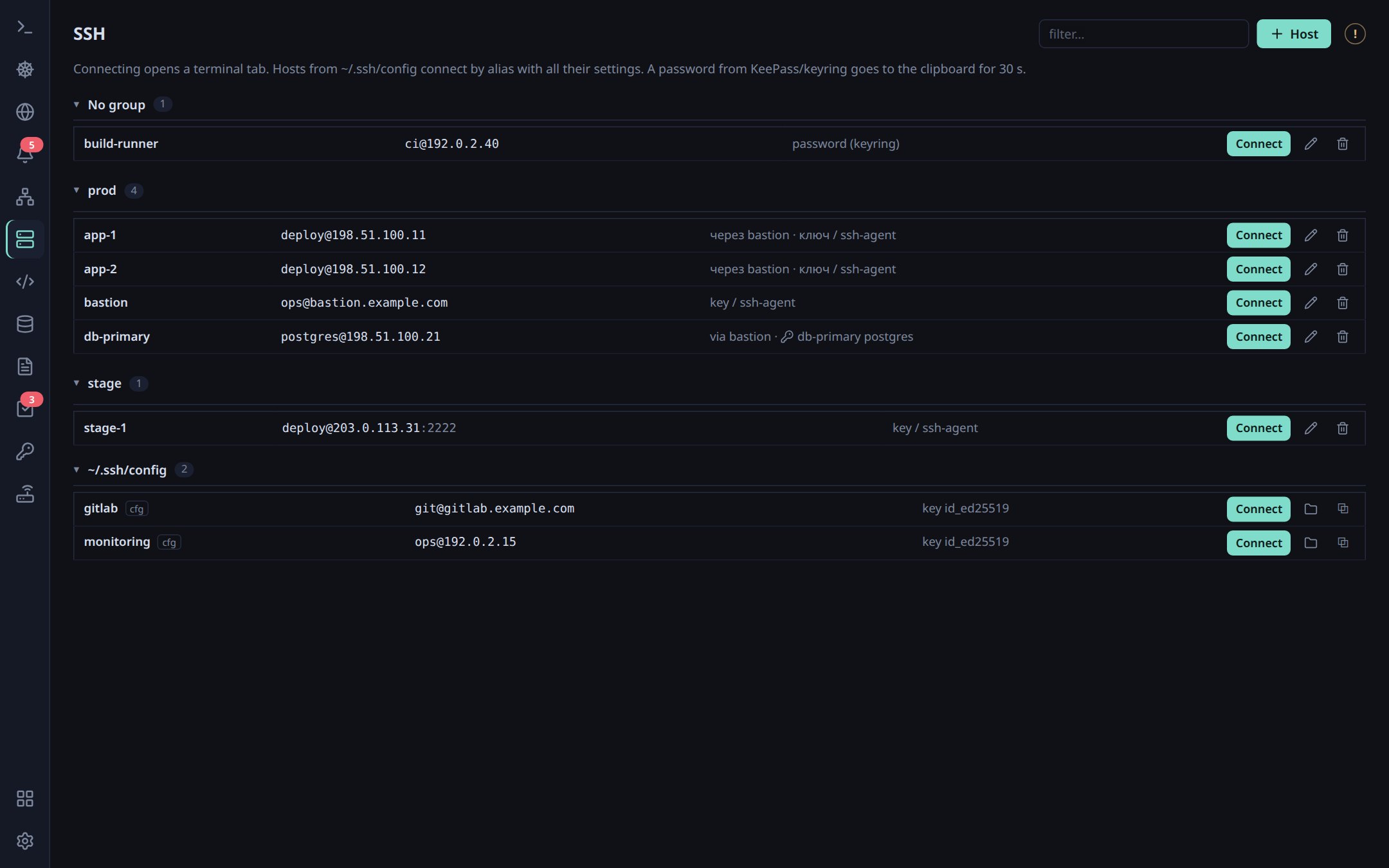This screenshot has width=1389, height=868.
Task: Collapse the ~/.ssh/config group
Action: point(77,470)
